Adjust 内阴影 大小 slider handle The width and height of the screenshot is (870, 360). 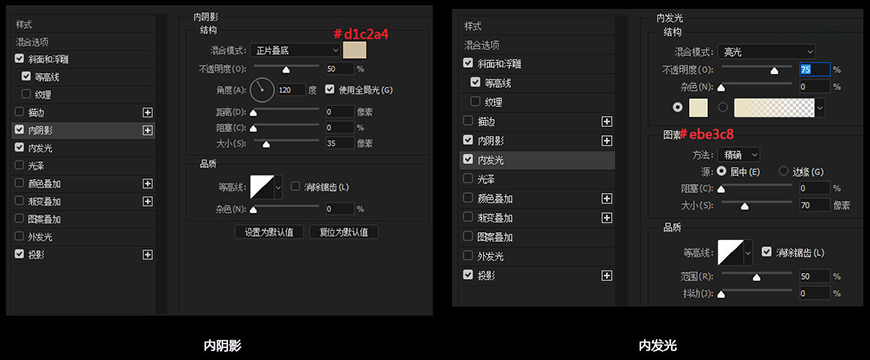pyautogui.click(x=266, y=145)
